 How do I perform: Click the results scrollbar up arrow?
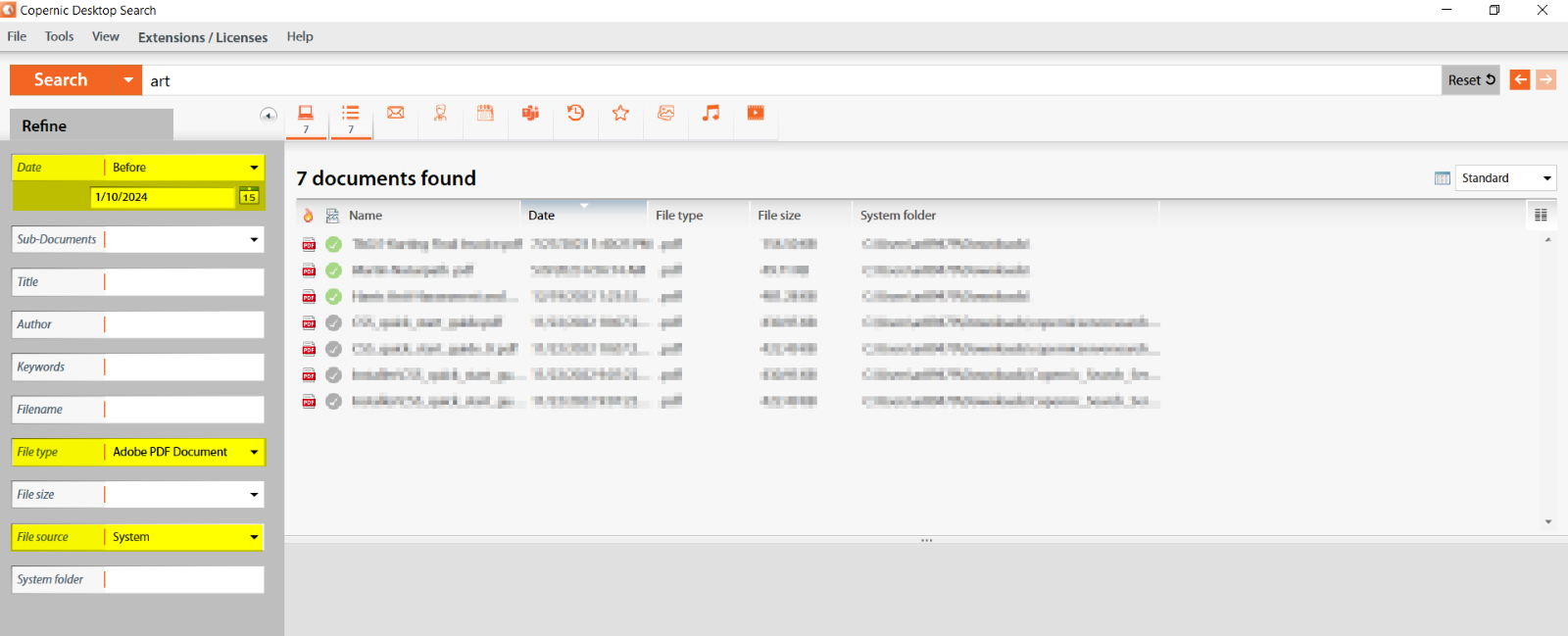1548,239
